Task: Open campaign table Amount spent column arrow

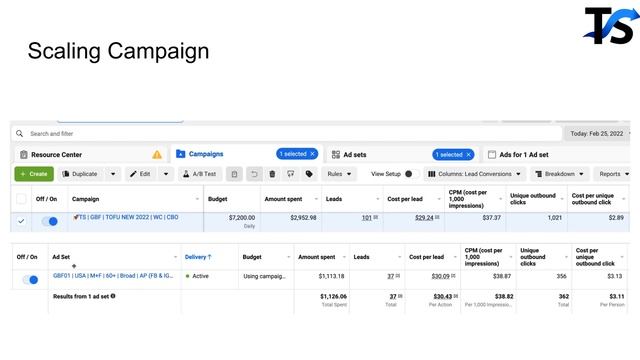Action: pyautogui.click(x=316, y=199)
